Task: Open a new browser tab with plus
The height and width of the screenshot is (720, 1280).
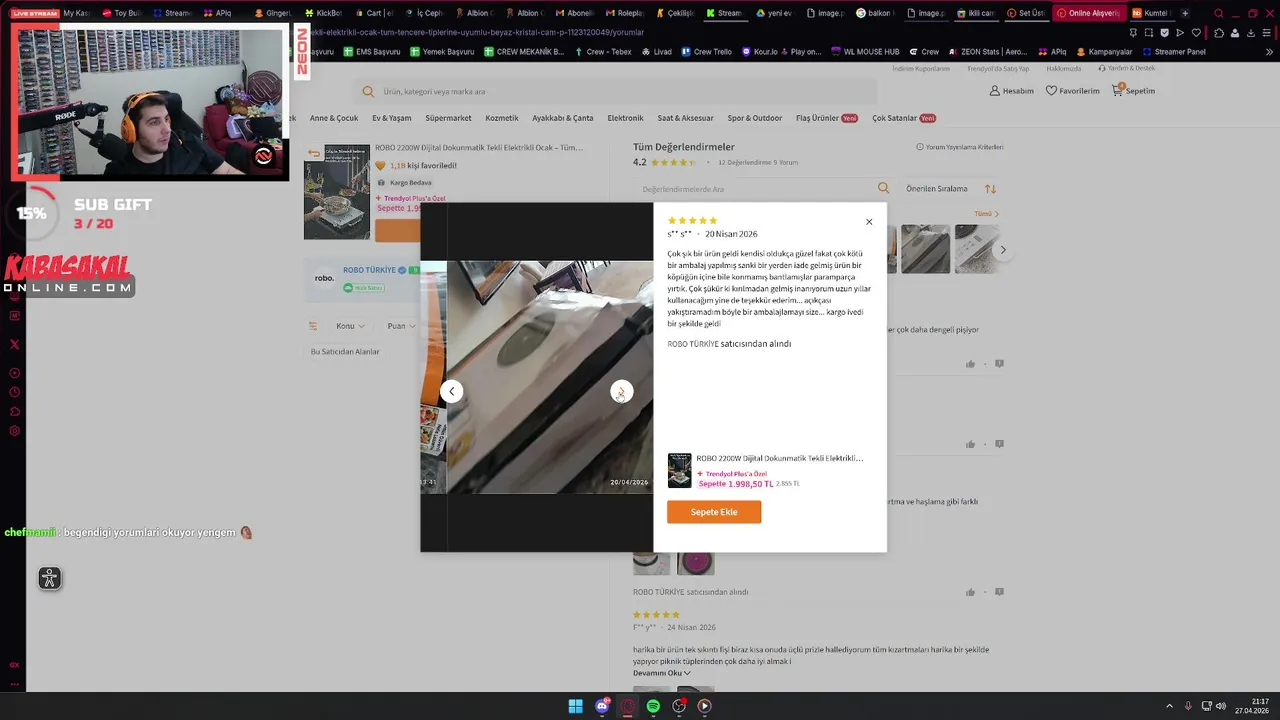Action: click(1185, 13)
